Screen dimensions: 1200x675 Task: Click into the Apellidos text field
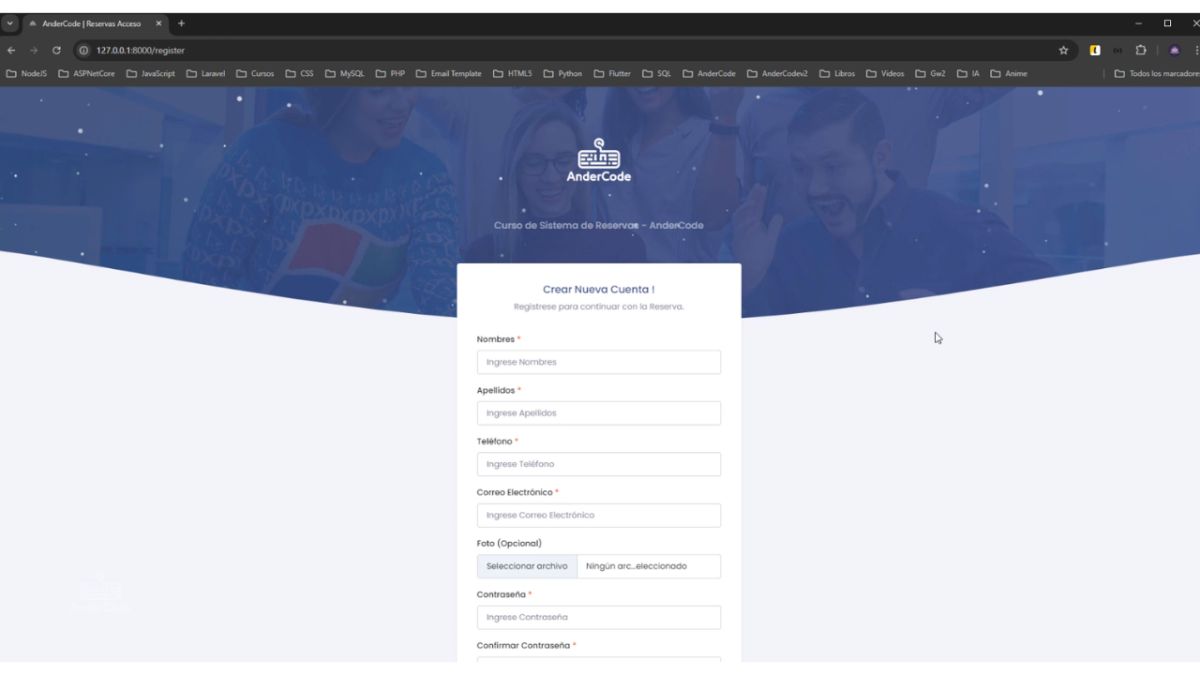coord(598,413)
